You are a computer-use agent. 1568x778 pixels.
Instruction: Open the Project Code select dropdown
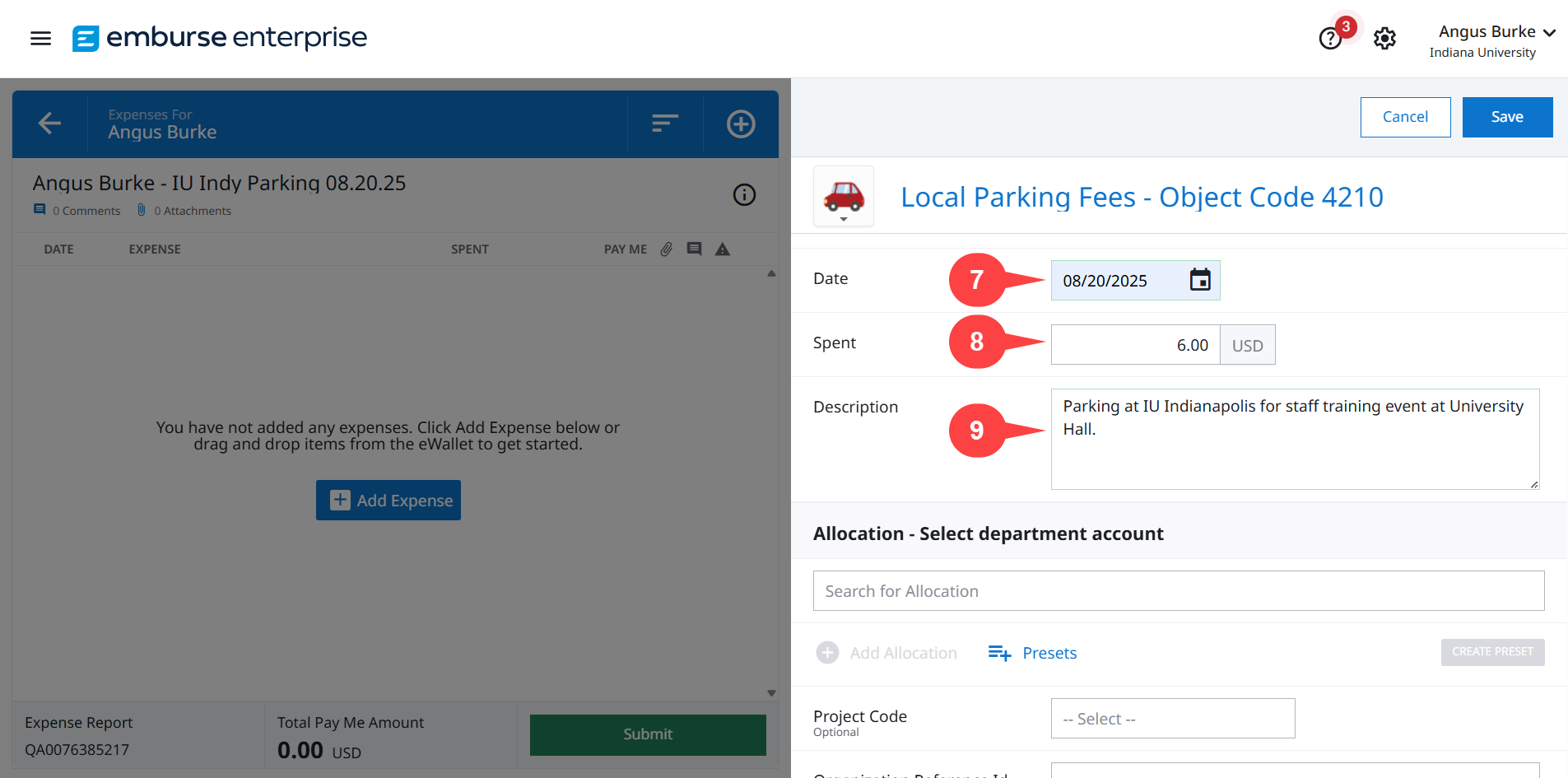click(1172, 719)
